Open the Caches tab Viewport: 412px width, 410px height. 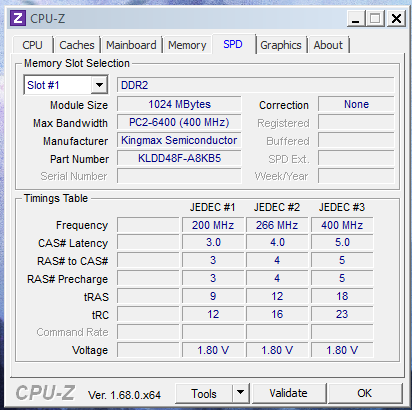click(x=77, y=45)
